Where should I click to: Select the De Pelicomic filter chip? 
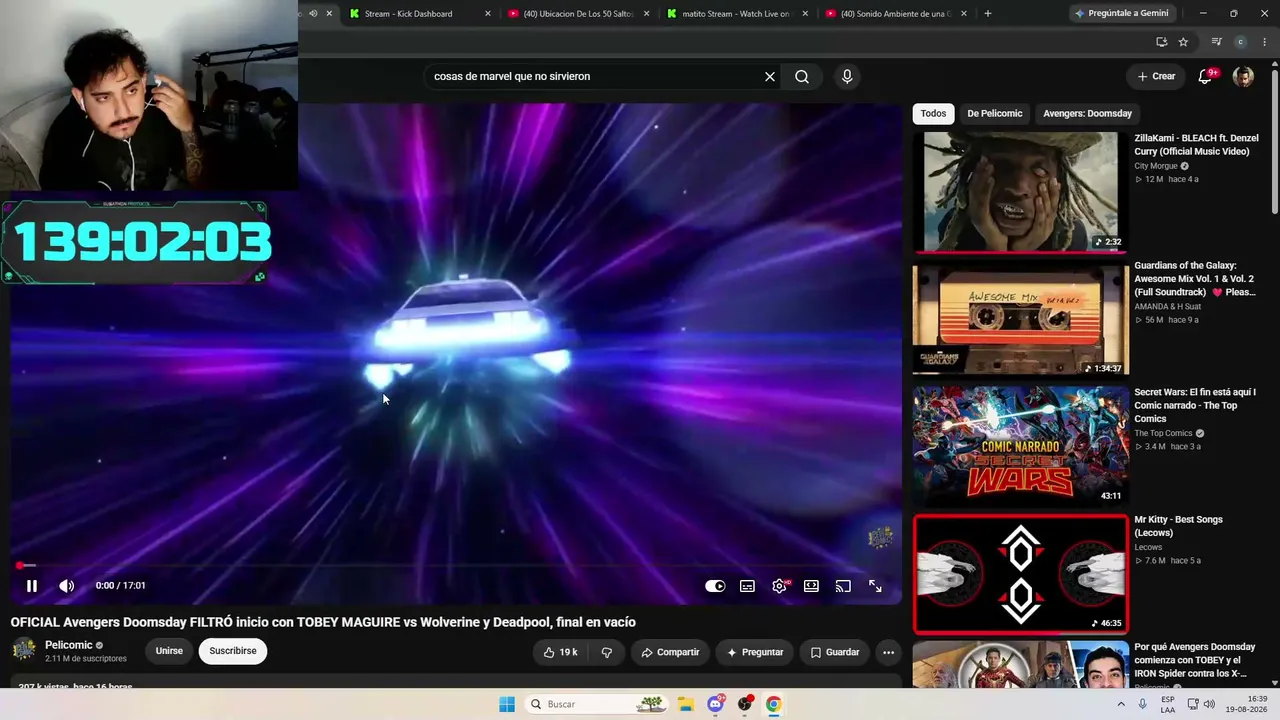coord(995,113)
